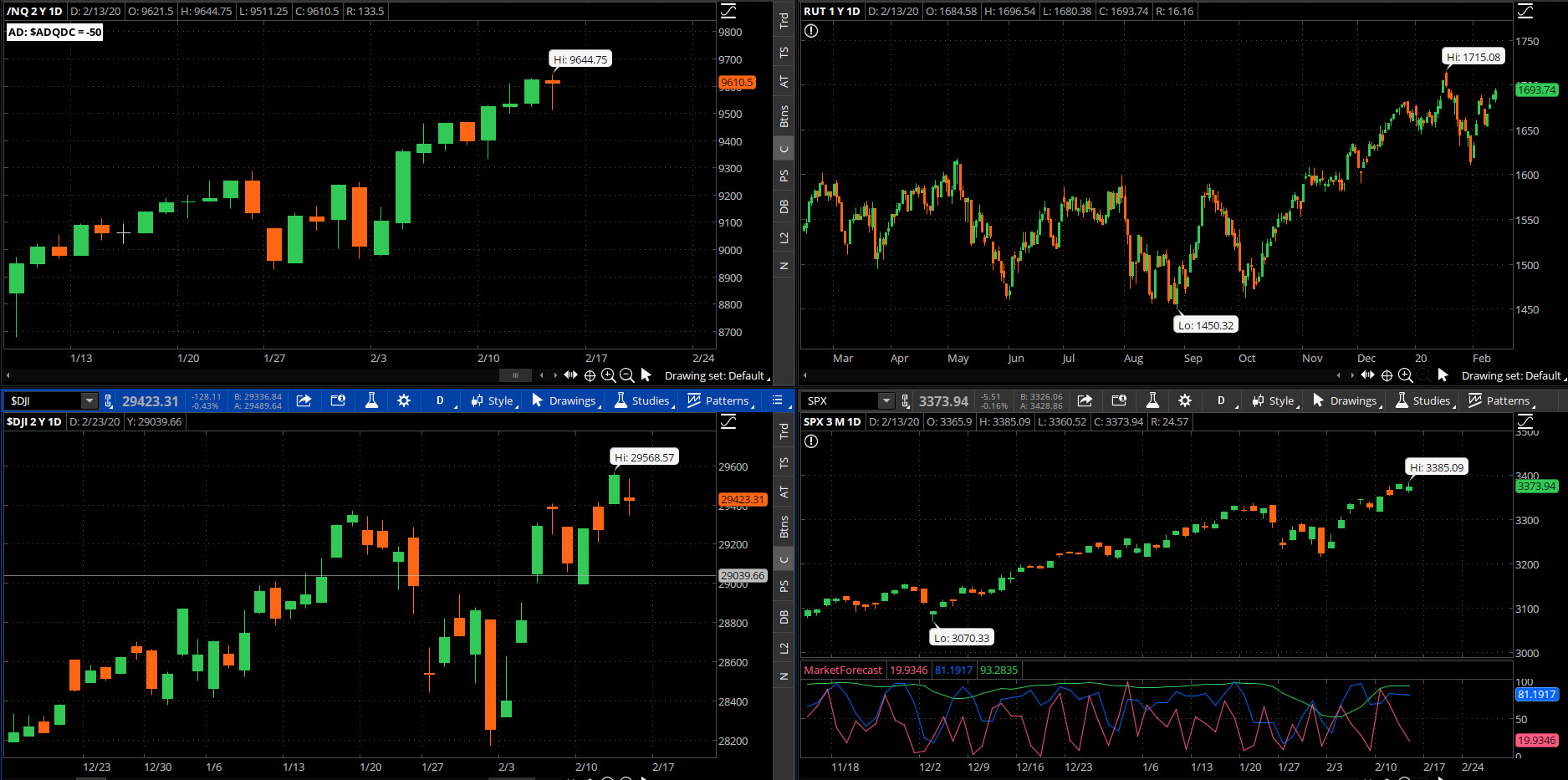Click the expand/compress axis icon under the /NQ chart
Image resolution: width=1568 pixels, height=780 pixels.
click(x=571, y=375)
